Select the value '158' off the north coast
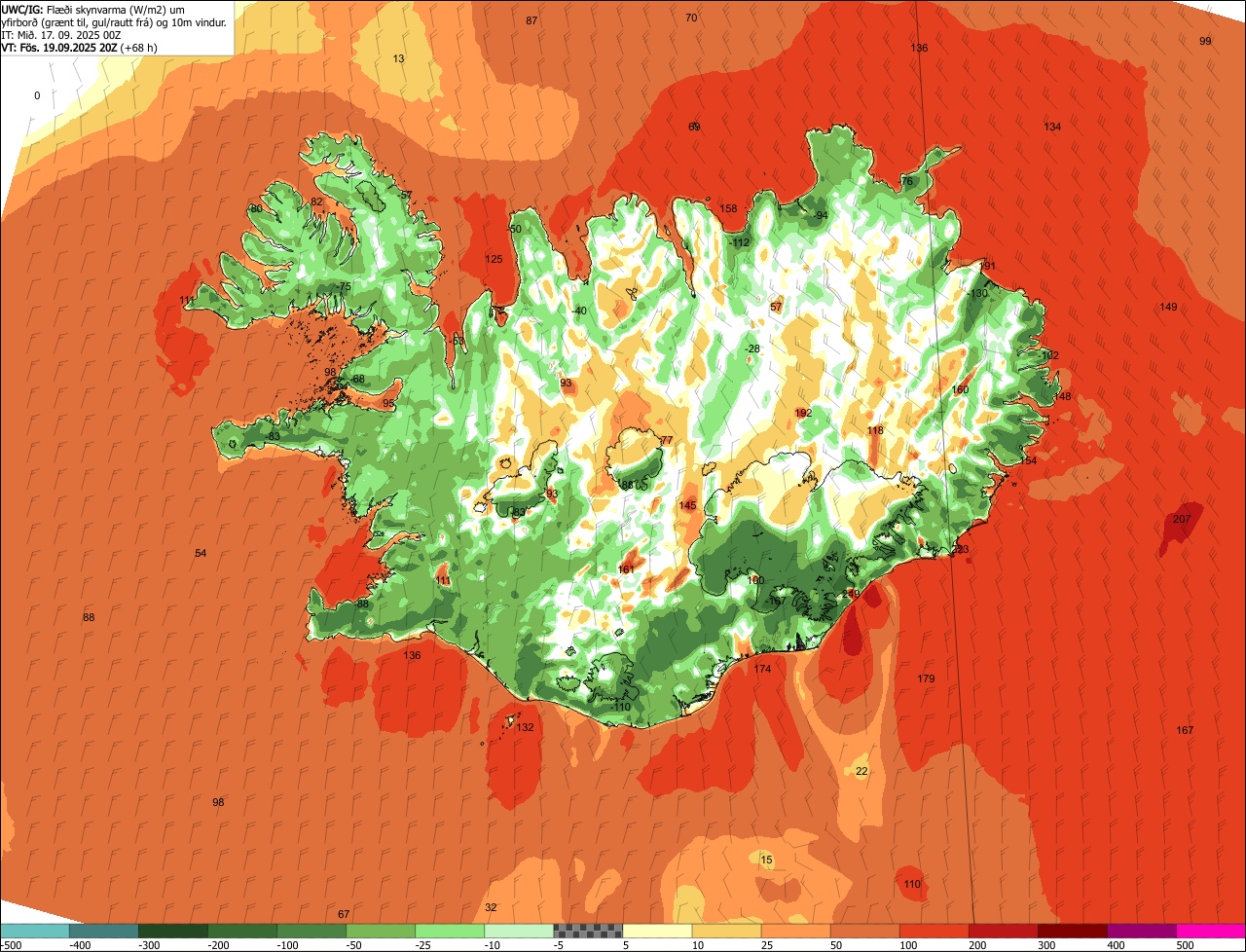 [728, 208]
